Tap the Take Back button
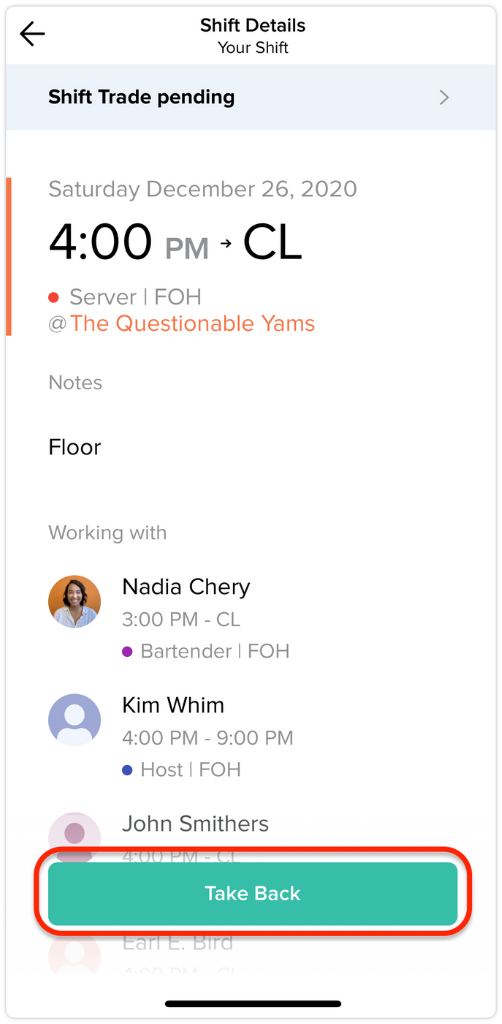The height and width of the screenshot is (1024, 502). [253, 893]
